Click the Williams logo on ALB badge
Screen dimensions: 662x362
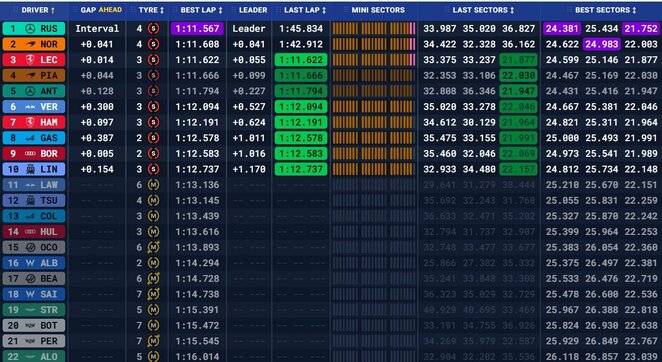point(30,263)
